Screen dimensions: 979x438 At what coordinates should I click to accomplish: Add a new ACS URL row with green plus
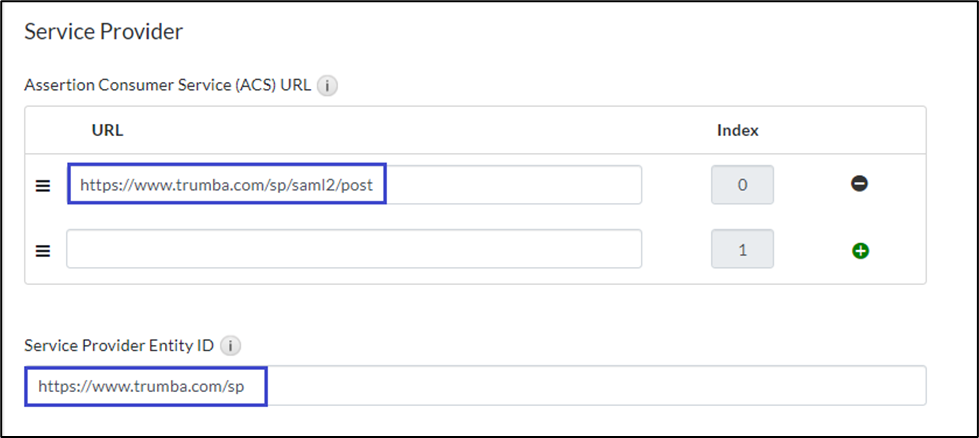[859, 250]
